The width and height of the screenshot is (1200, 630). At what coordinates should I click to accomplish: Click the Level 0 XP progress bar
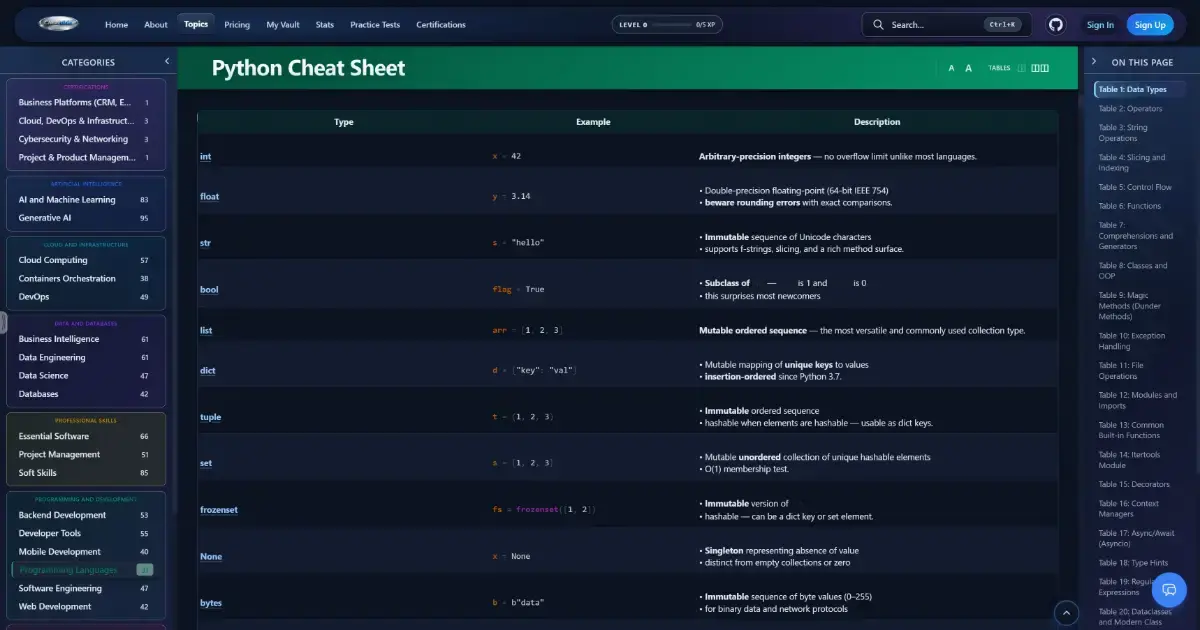point(669,24)
